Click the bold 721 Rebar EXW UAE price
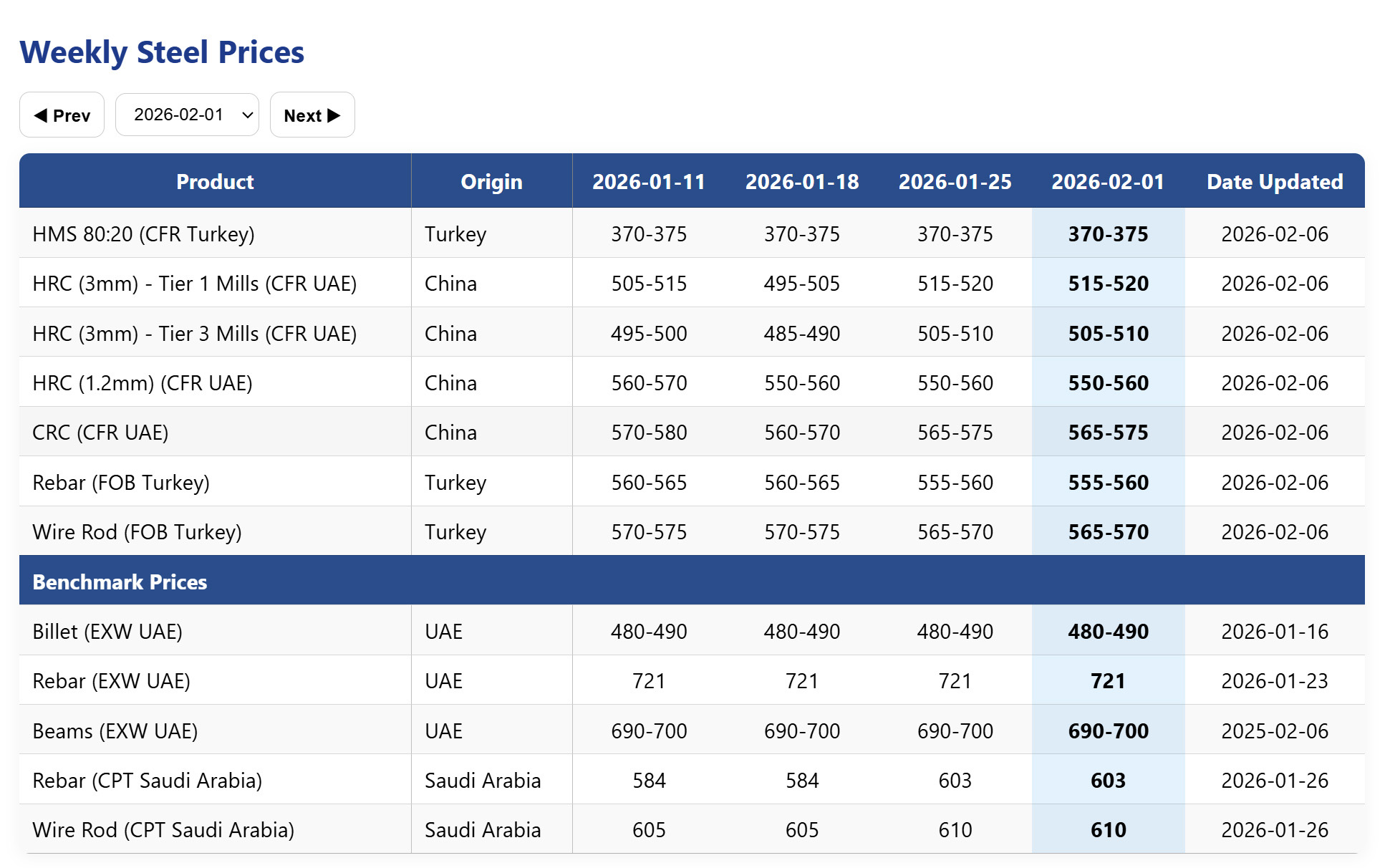 click(1107, 681)
